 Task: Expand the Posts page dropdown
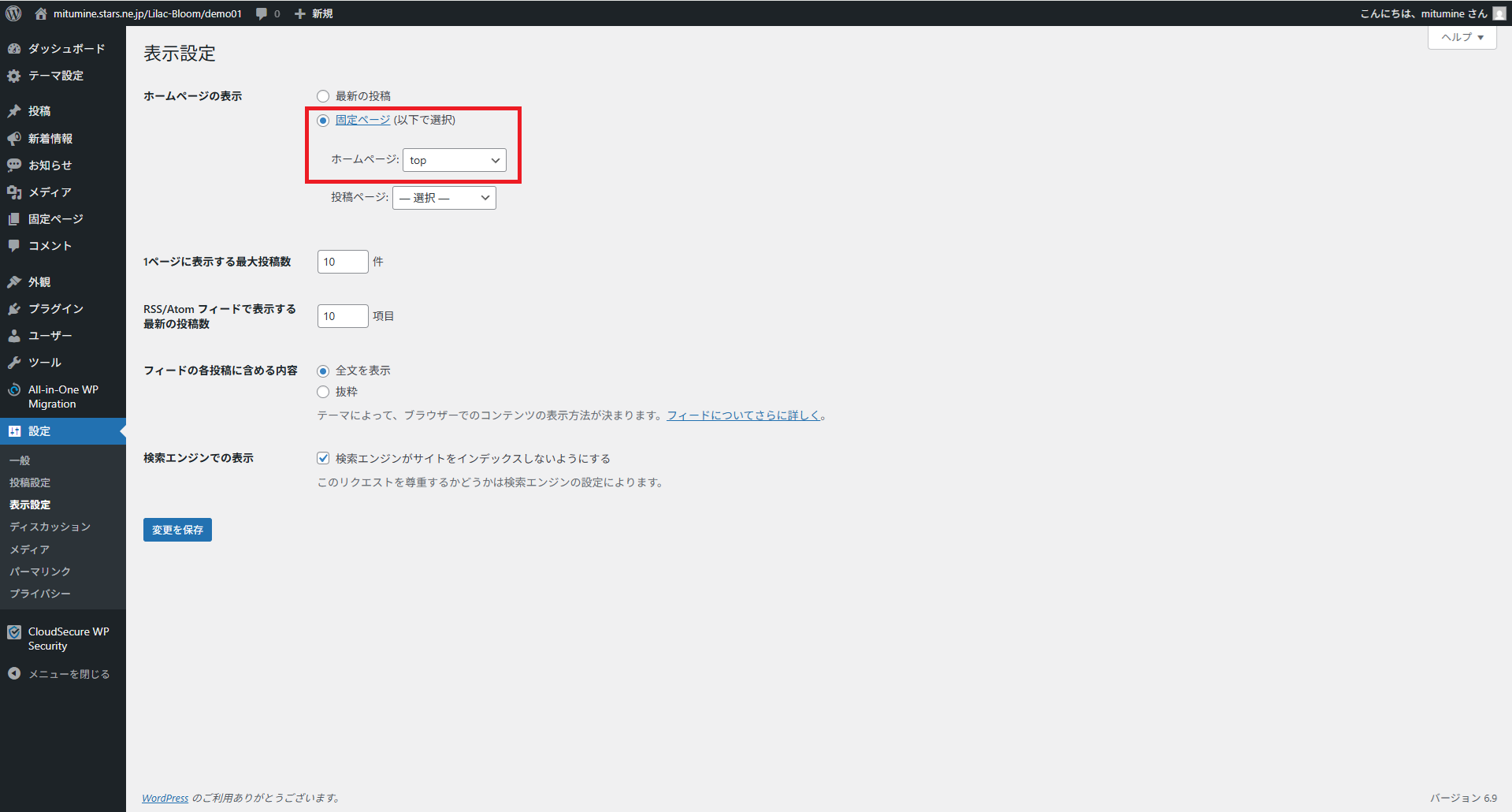pyautogui.click(x=444, y=198)
